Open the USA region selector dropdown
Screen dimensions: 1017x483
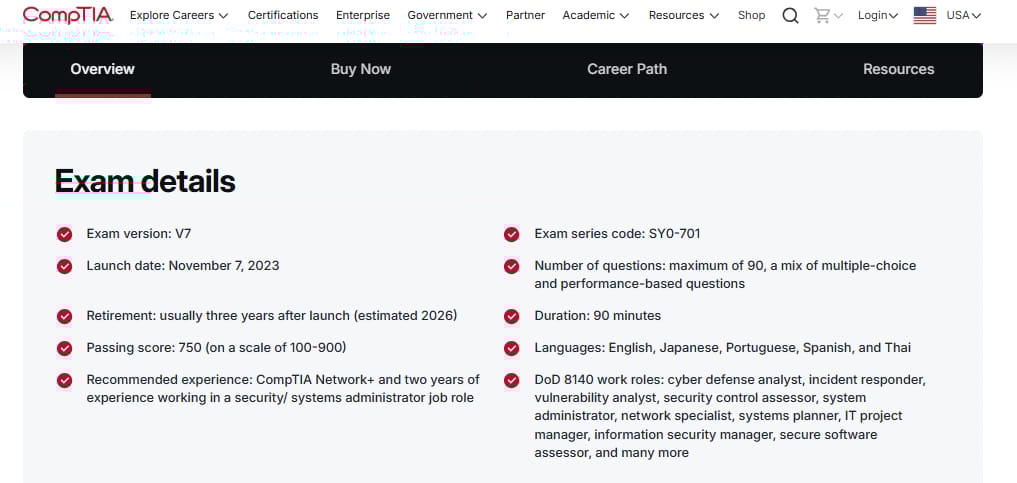click(964, 15)
